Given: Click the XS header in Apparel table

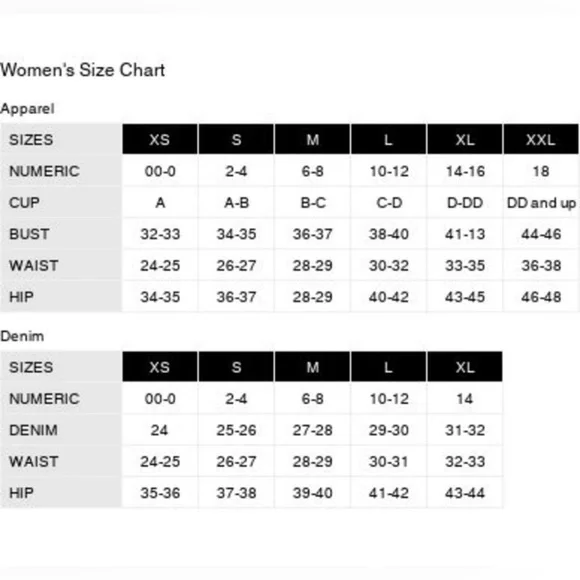Looking at the screenshot, I should tap(160, 139).
